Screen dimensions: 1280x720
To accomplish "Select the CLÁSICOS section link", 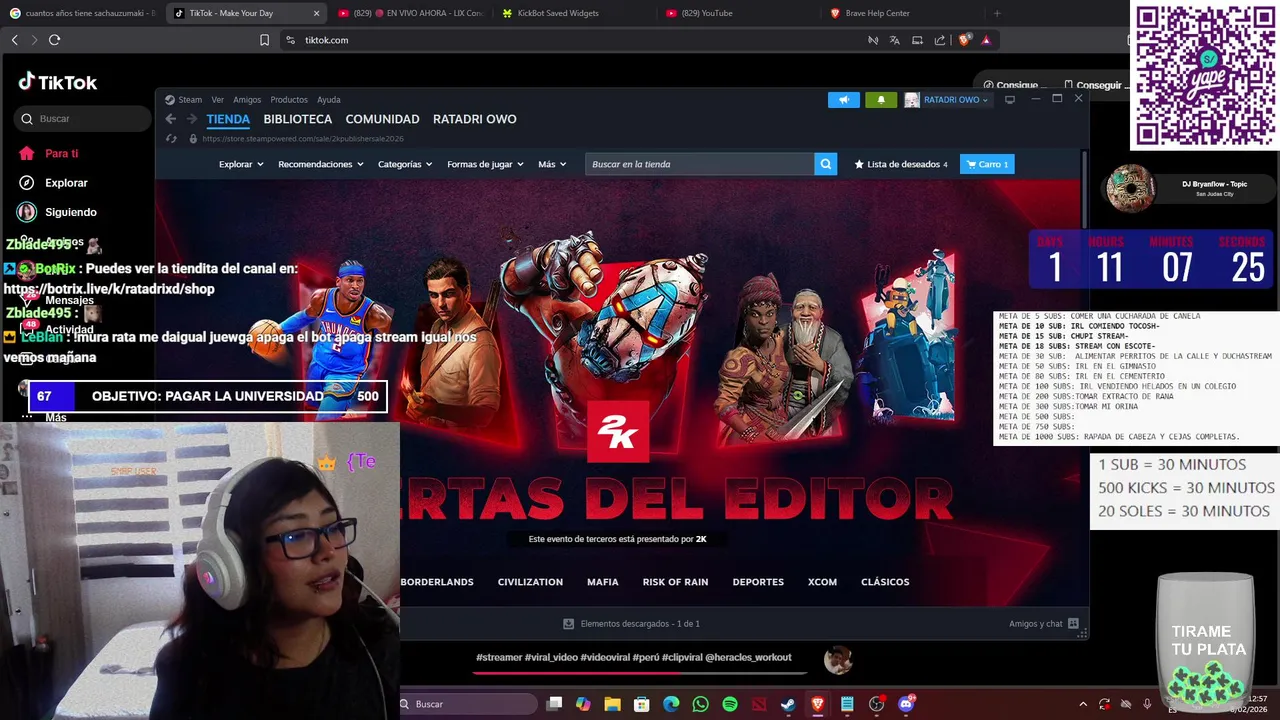I will (885, 582).
